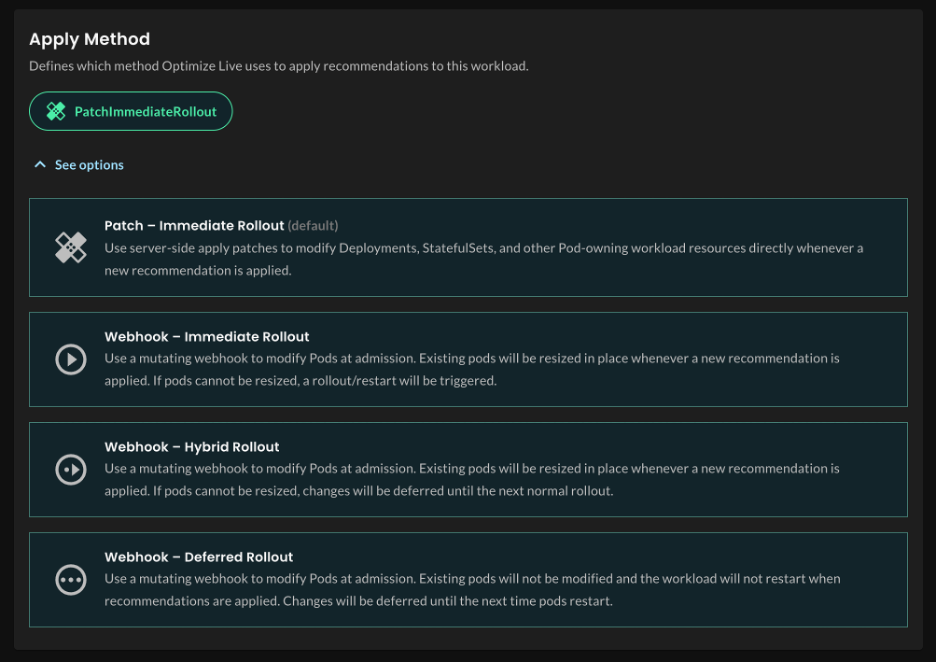
Task: Click the "(default)" label on Patch option
Action: pos(313,226)
